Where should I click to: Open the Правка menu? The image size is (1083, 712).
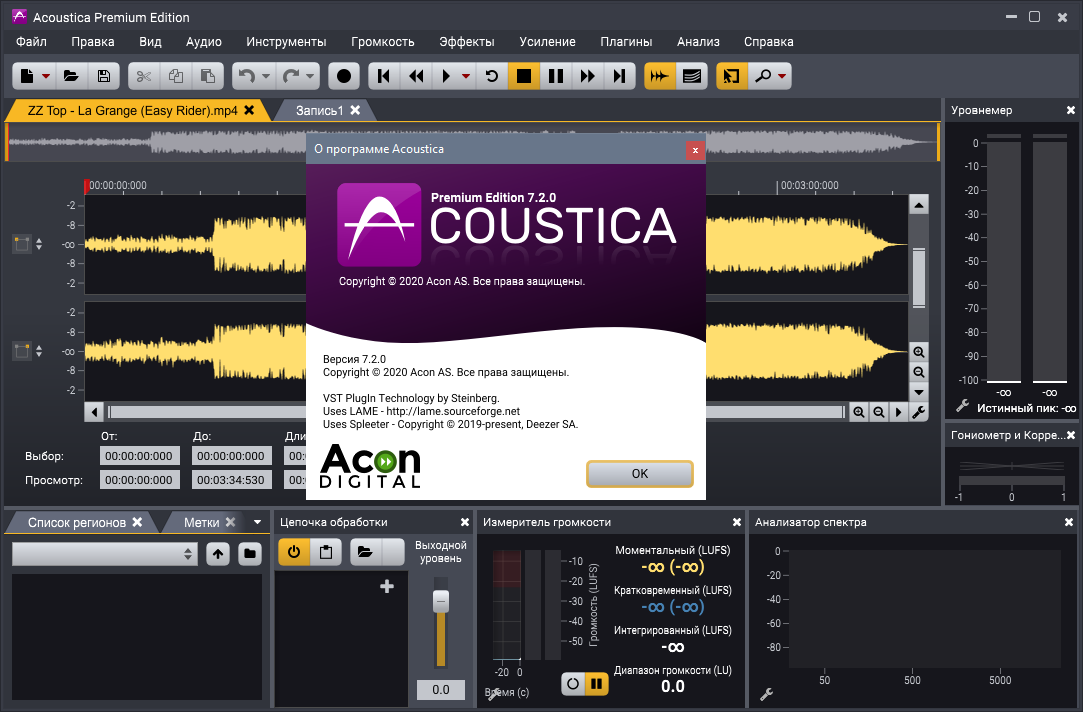[x=93, y=41]
